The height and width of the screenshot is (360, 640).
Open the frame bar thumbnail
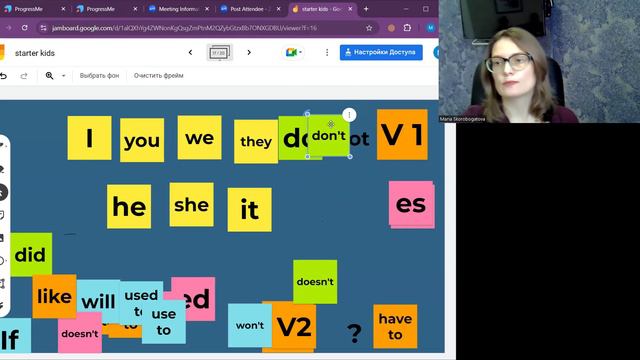[220, 52]
